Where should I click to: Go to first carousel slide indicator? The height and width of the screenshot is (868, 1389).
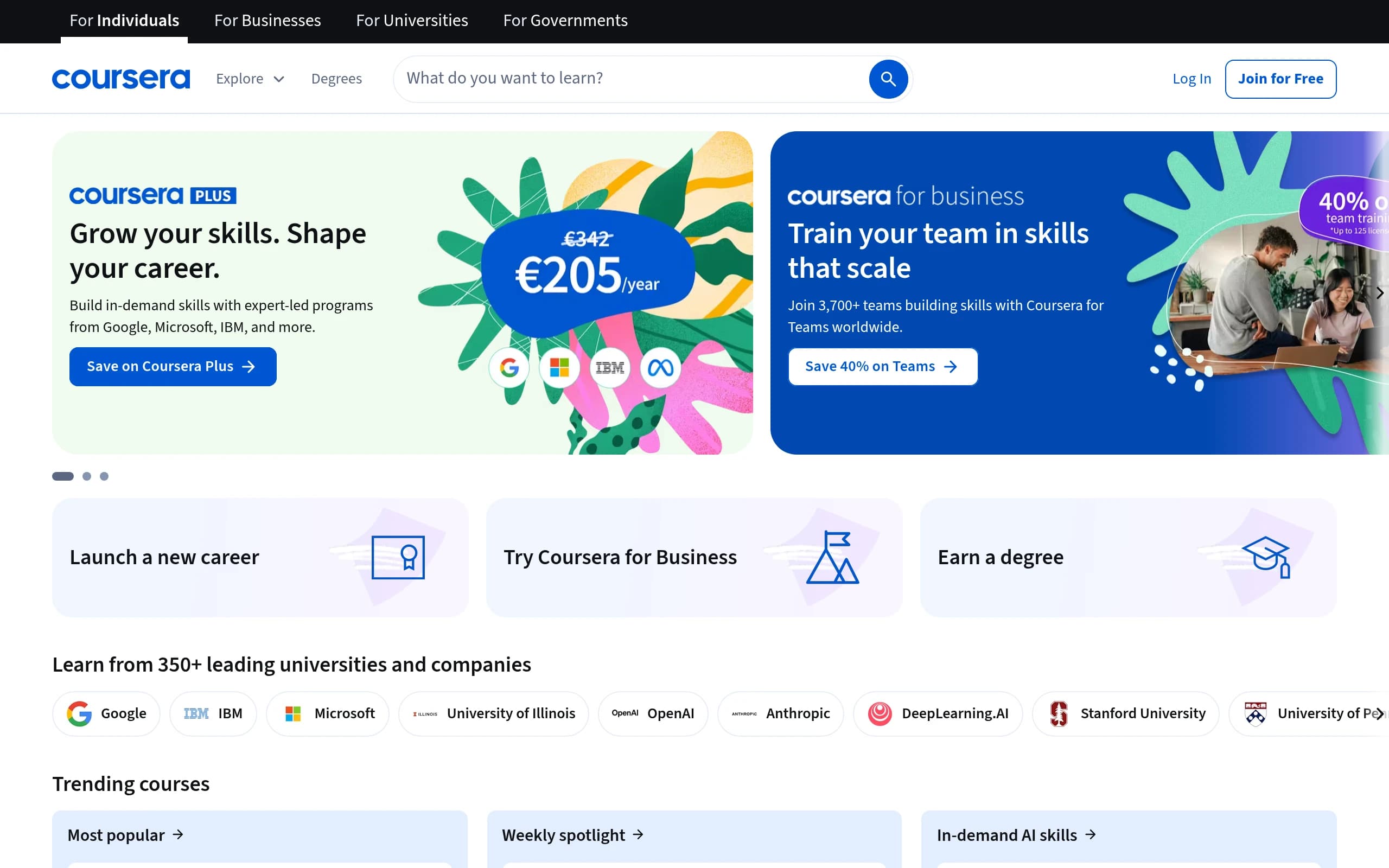coord(63,476)
